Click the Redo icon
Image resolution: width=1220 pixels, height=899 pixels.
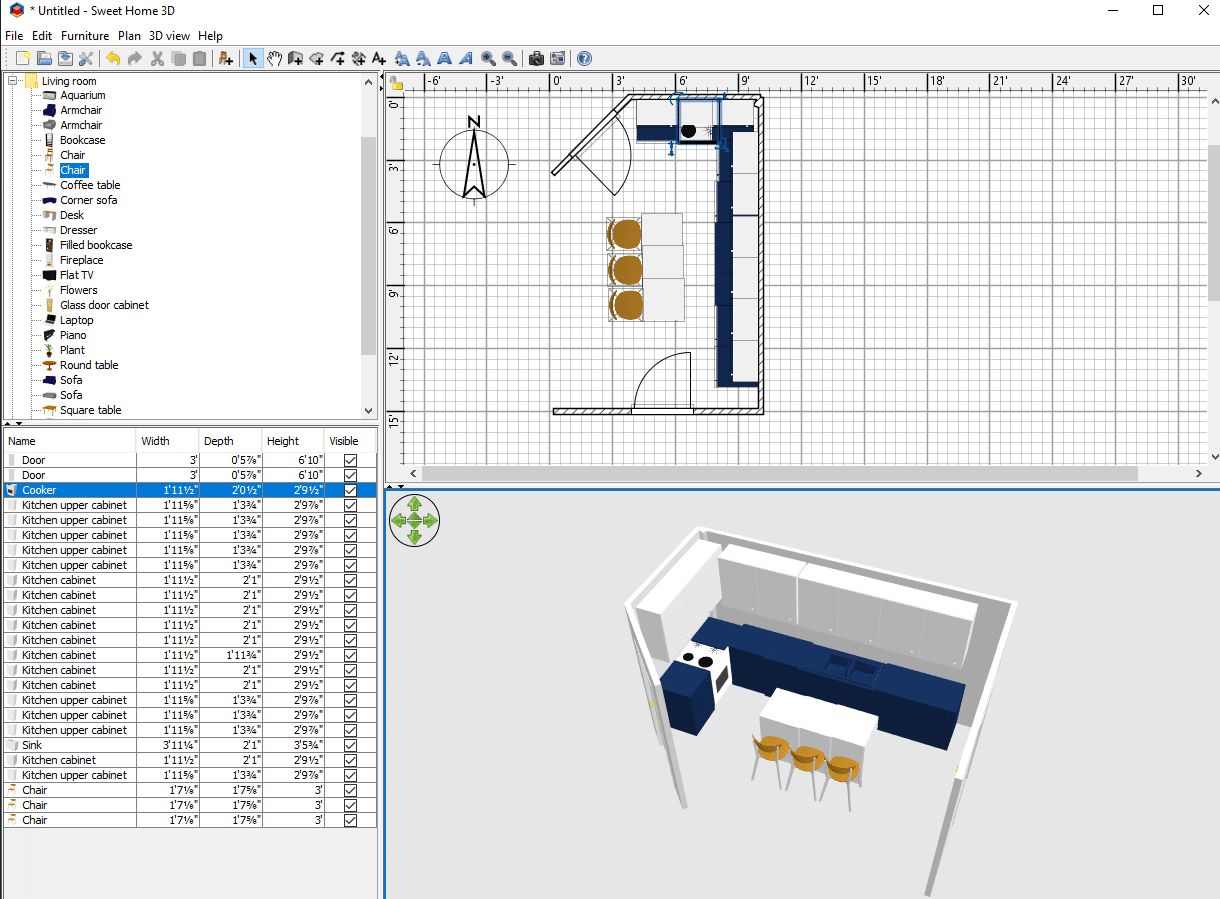click(x=134, y=58)
